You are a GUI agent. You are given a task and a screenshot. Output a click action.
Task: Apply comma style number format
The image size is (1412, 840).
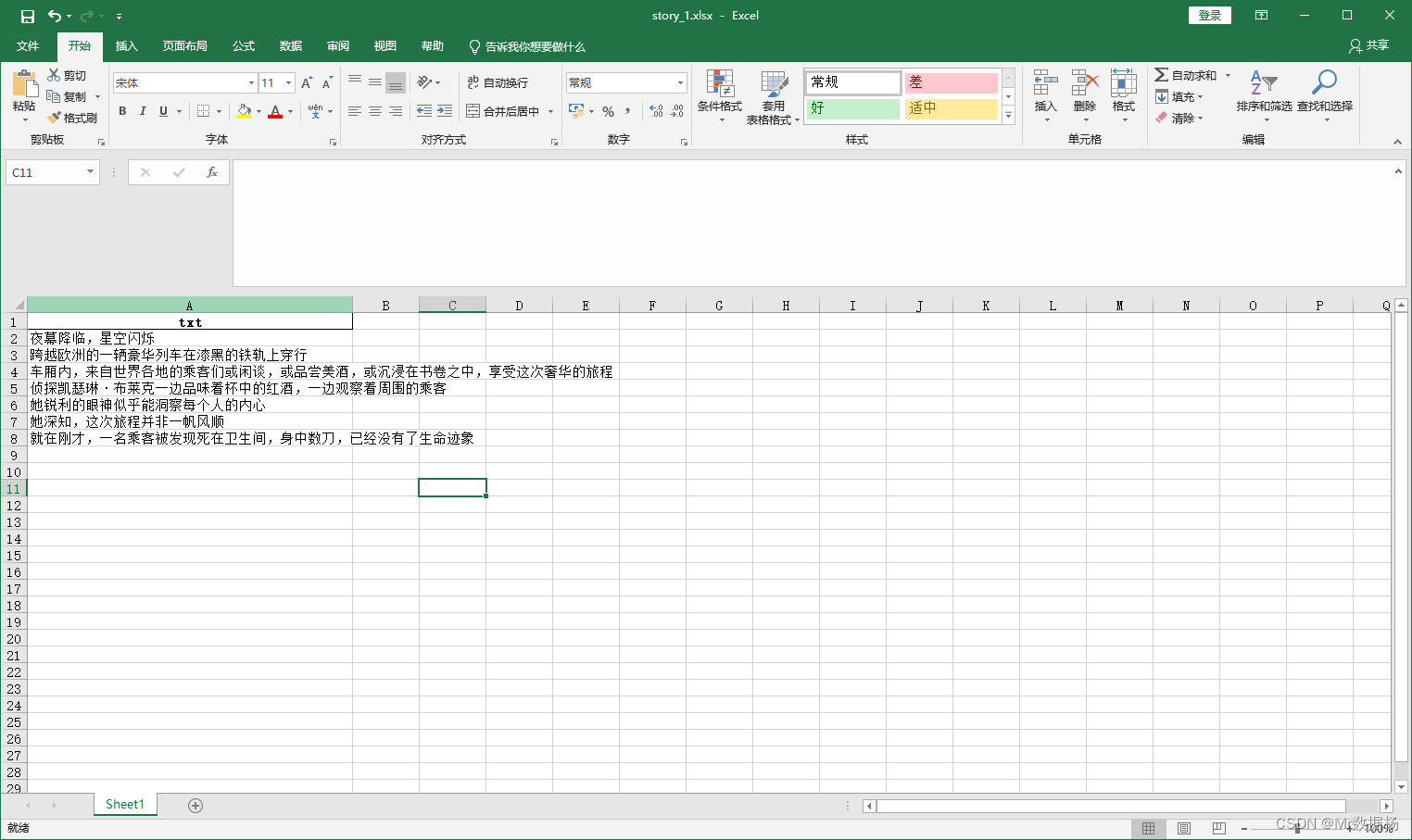tap(628, 111)
